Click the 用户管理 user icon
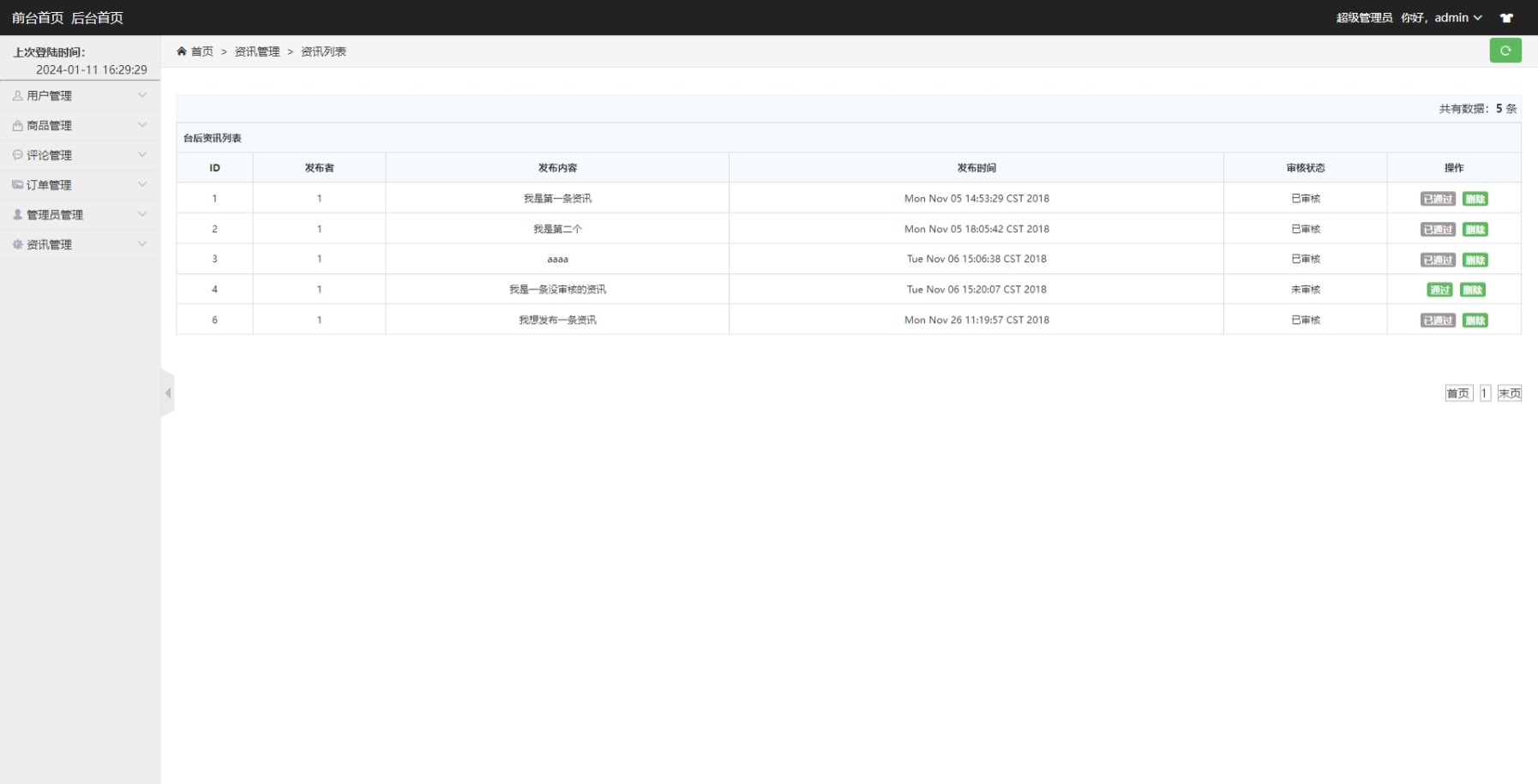Screen dimensions: 1538x784 (17, 96)
